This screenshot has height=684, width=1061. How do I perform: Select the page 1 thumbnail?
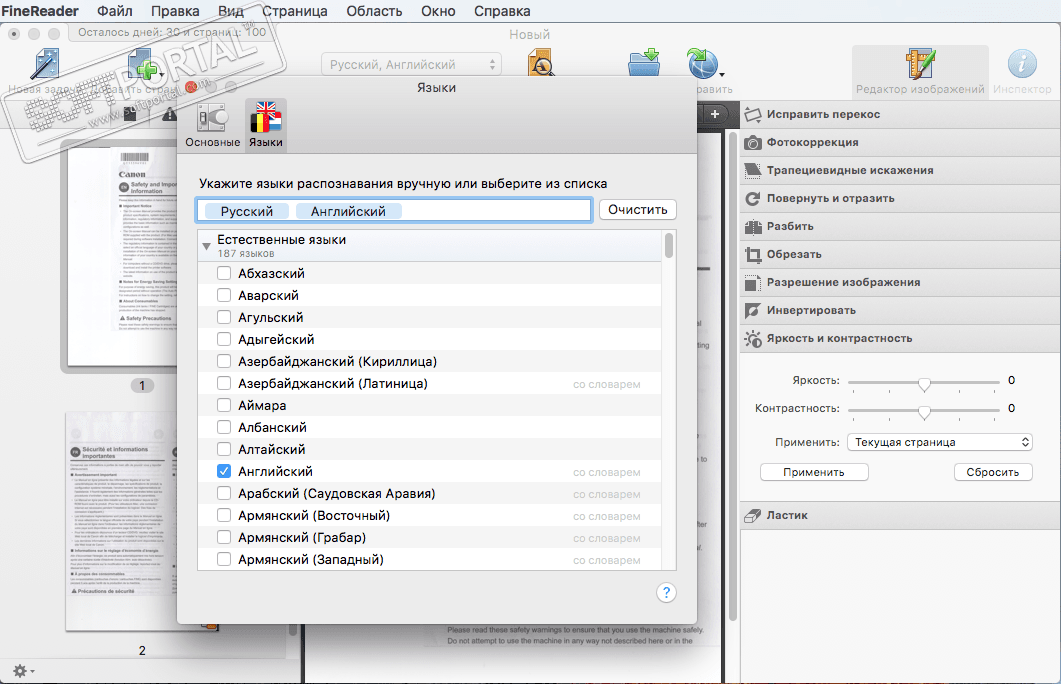coord(122,257)
